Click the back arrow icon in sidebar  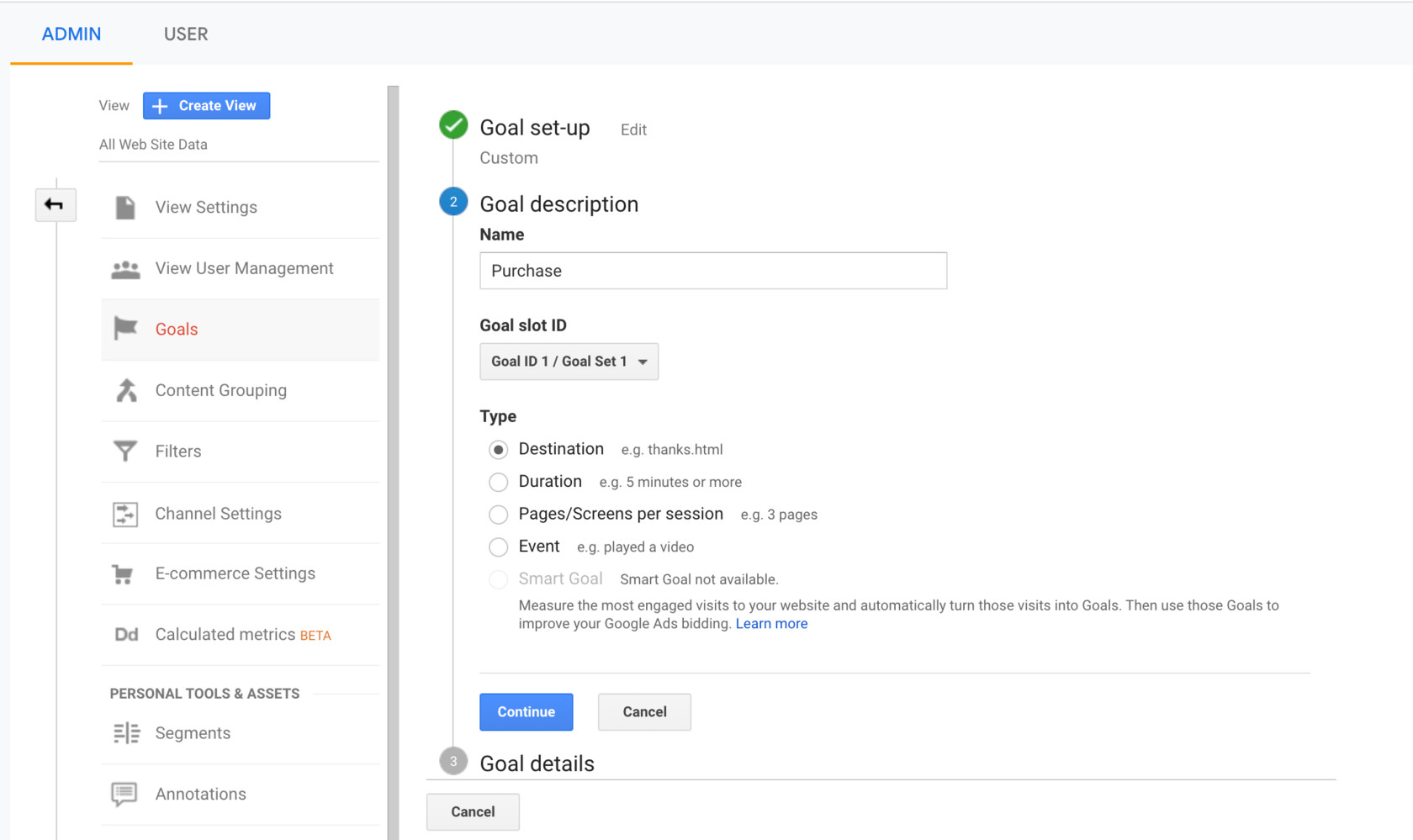55,204
